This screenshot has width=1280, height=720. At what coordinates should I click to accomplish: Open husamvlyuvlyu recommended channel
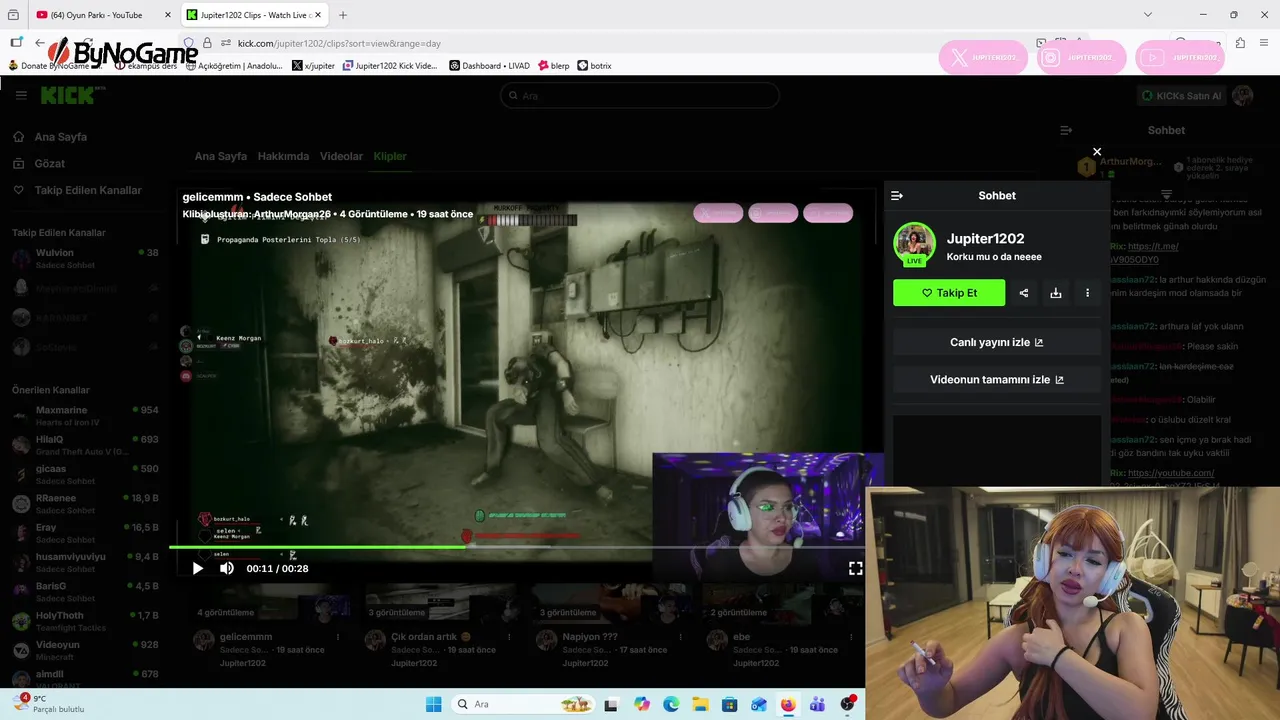coord(85,562)
